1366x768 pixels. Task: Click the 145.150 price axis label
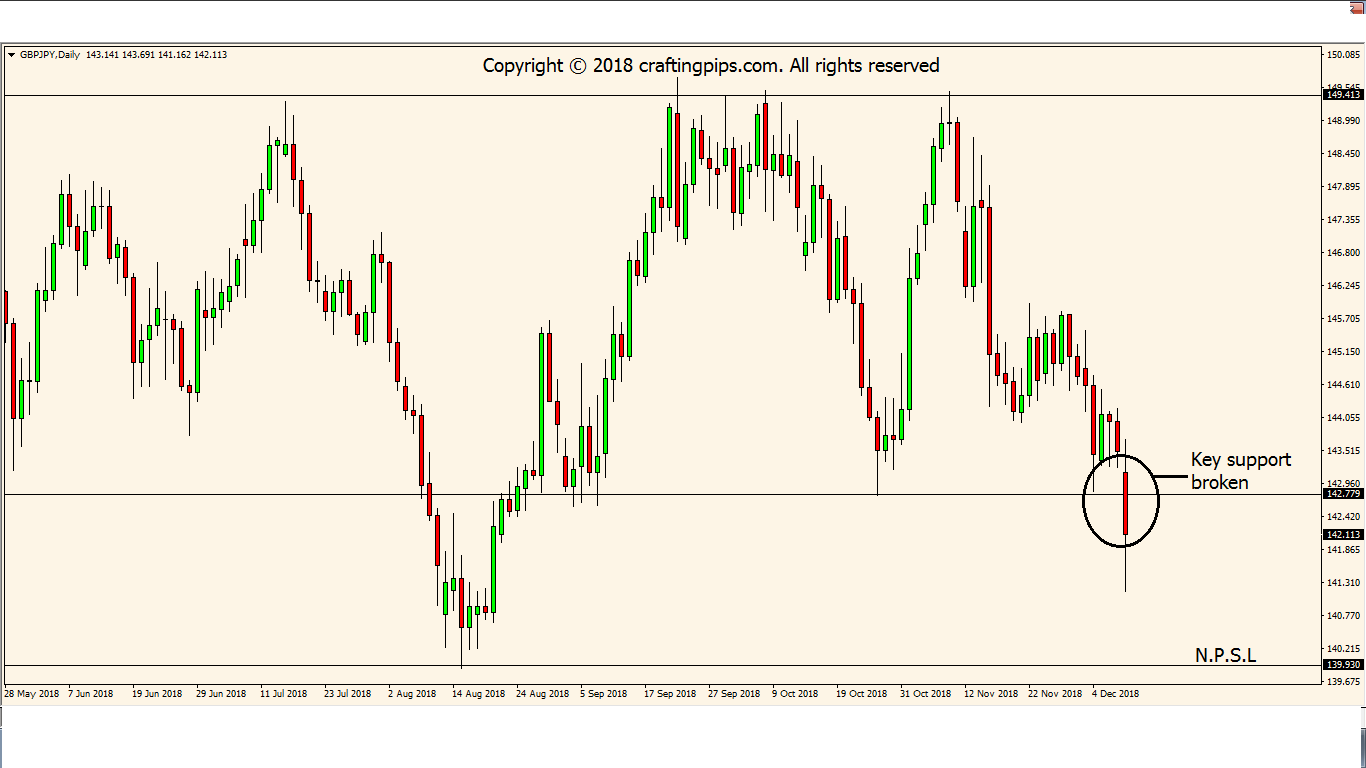1344,352
